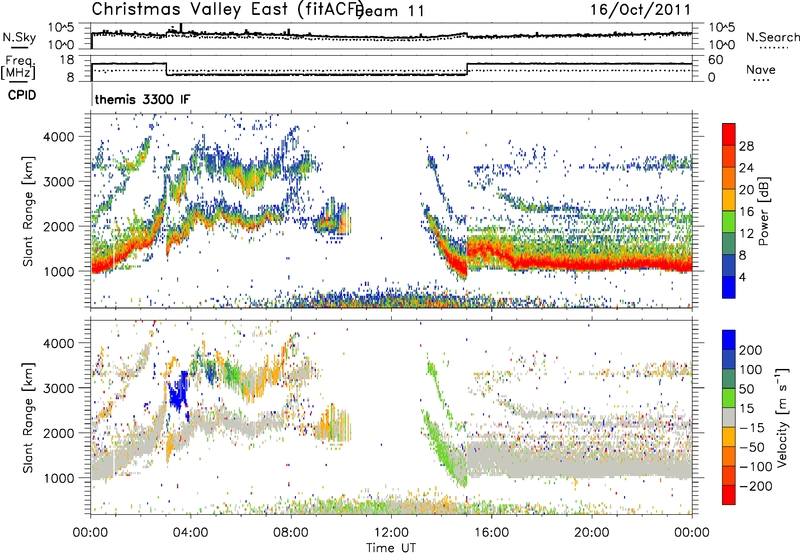
Task: Click the "08:00" time tick label
Action: [290, 533]
